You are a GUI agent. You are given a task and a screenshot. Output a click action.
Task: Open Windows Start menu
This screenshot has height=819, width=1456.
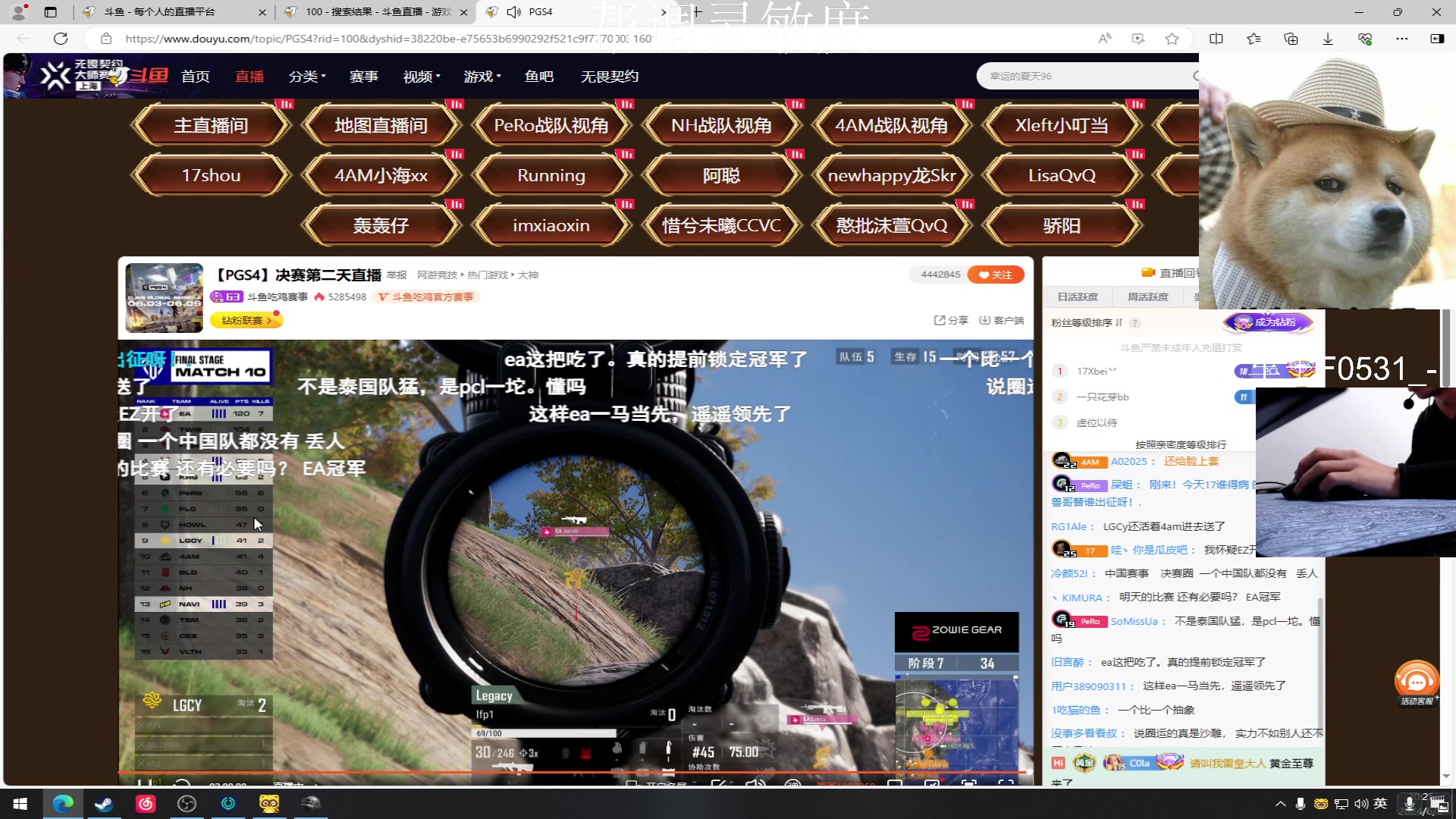pyautogui.click(x=20, y=803)
